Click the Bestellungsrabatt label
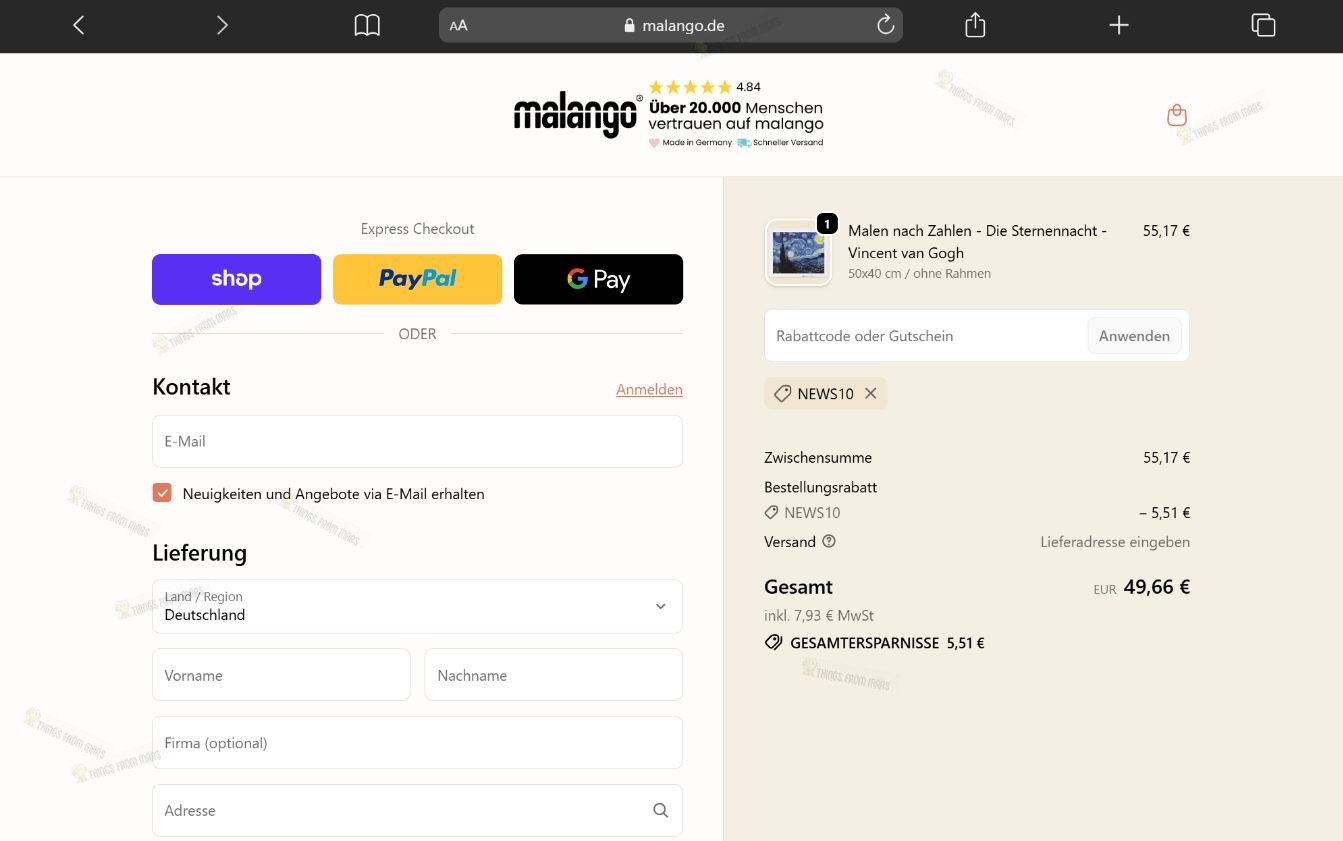This screenshot has width=1343, height=841. click(x=820, y=487)
